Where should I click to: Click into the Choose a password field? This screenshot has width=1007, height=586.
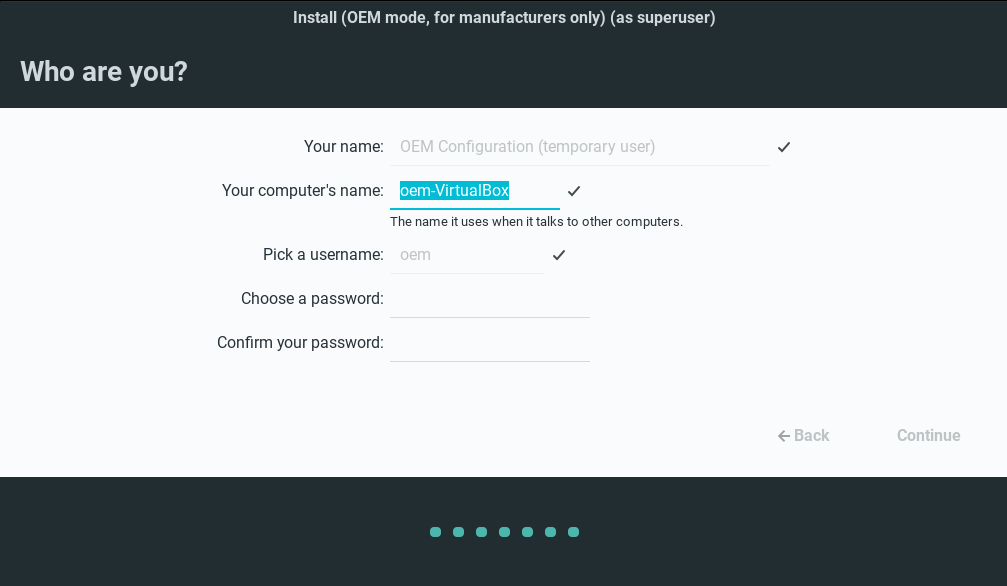(x=489, y=299)
